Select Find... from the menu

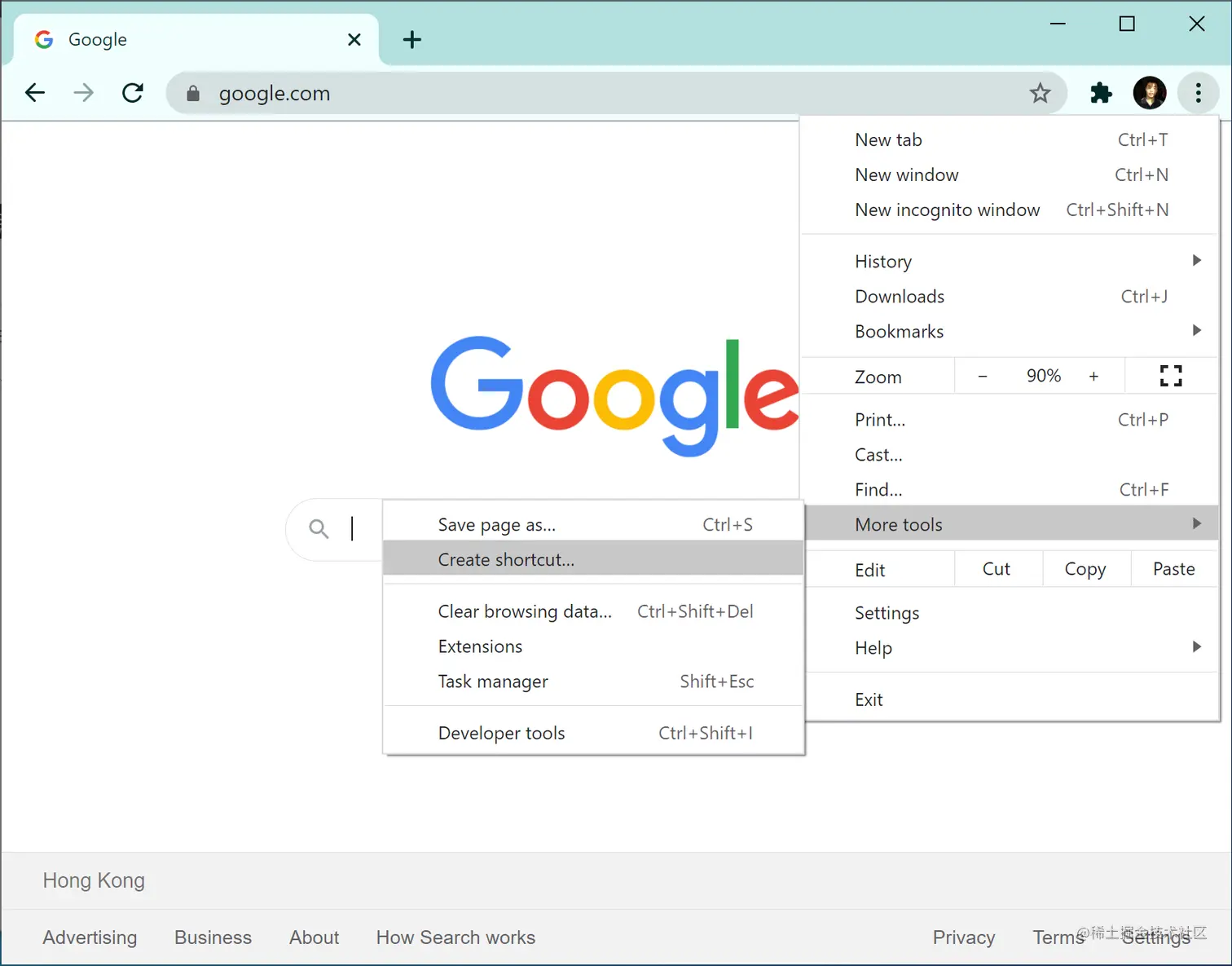point(1010,490)
